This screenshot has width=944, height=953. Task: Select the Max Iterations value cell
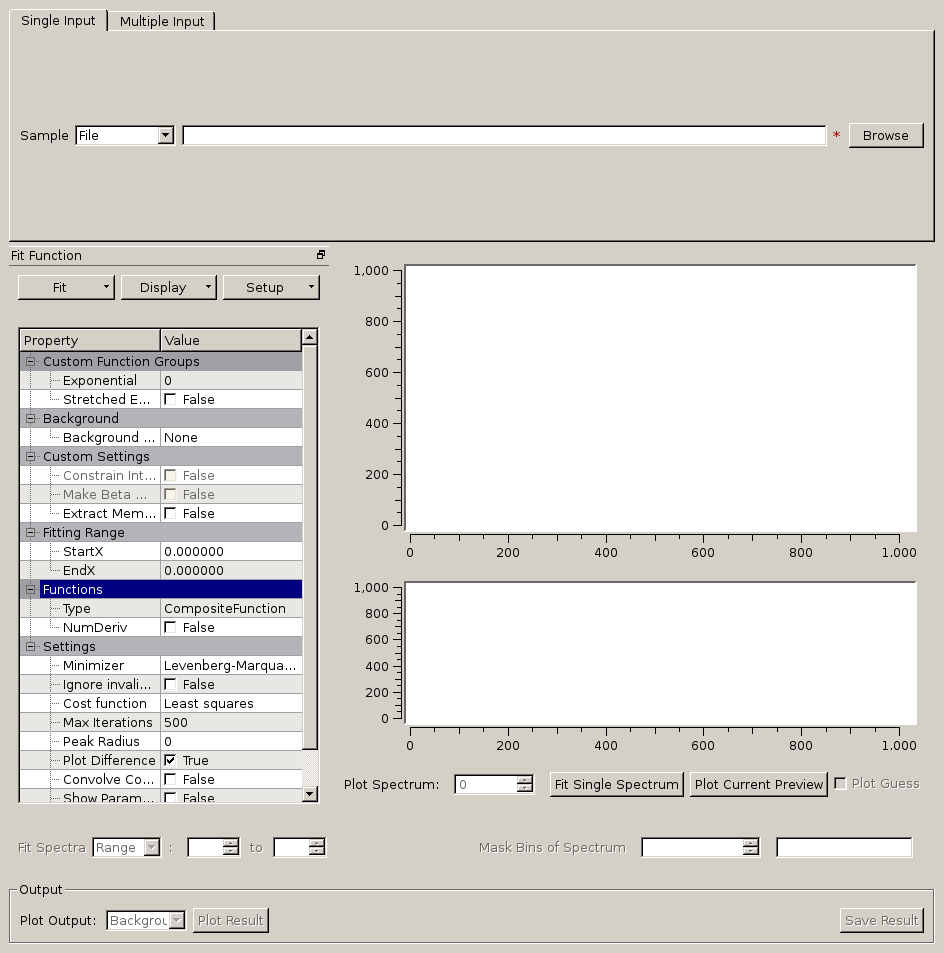pos(230,723)
